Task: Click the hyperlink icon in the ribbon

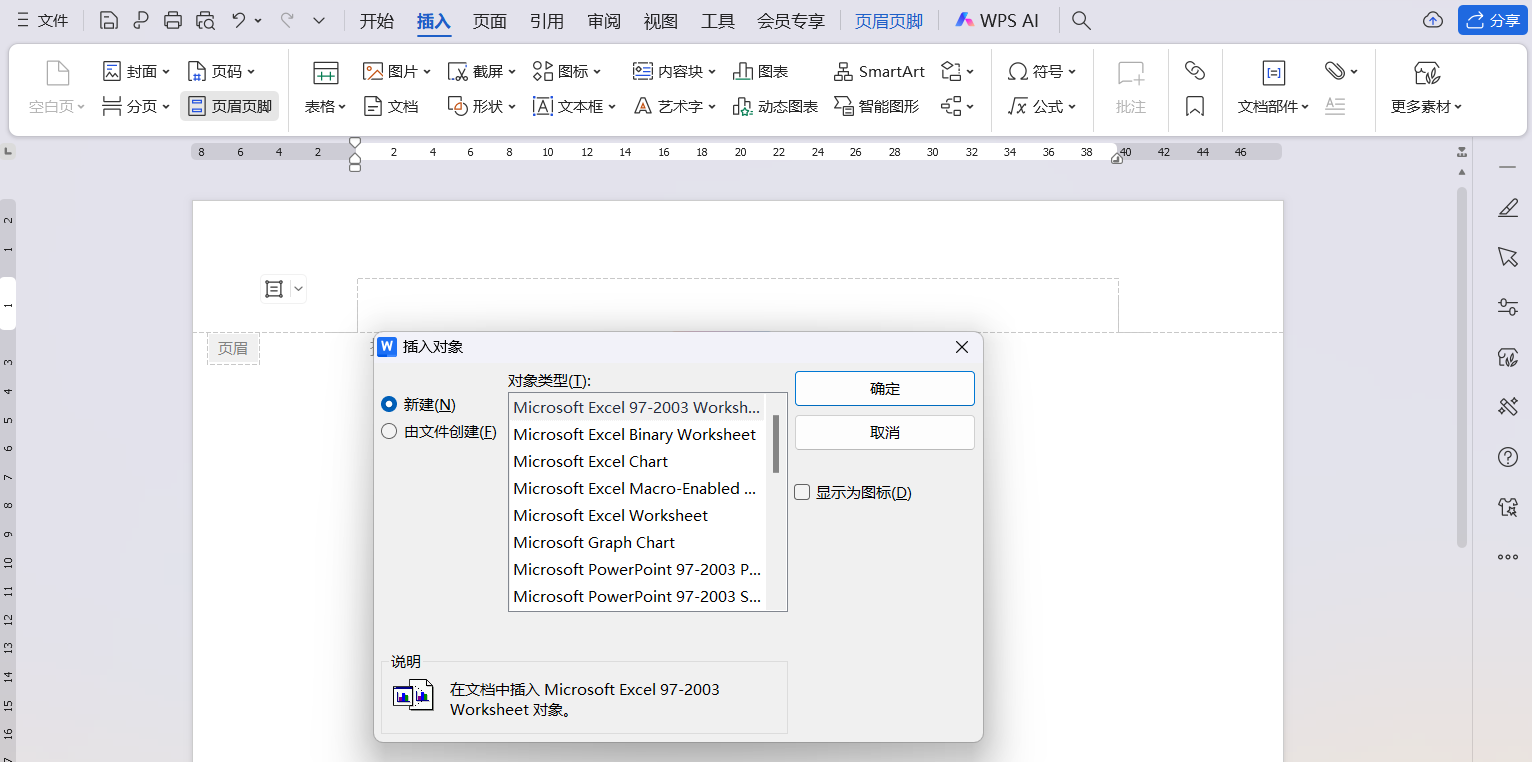Action: (x=1194, y=70)
